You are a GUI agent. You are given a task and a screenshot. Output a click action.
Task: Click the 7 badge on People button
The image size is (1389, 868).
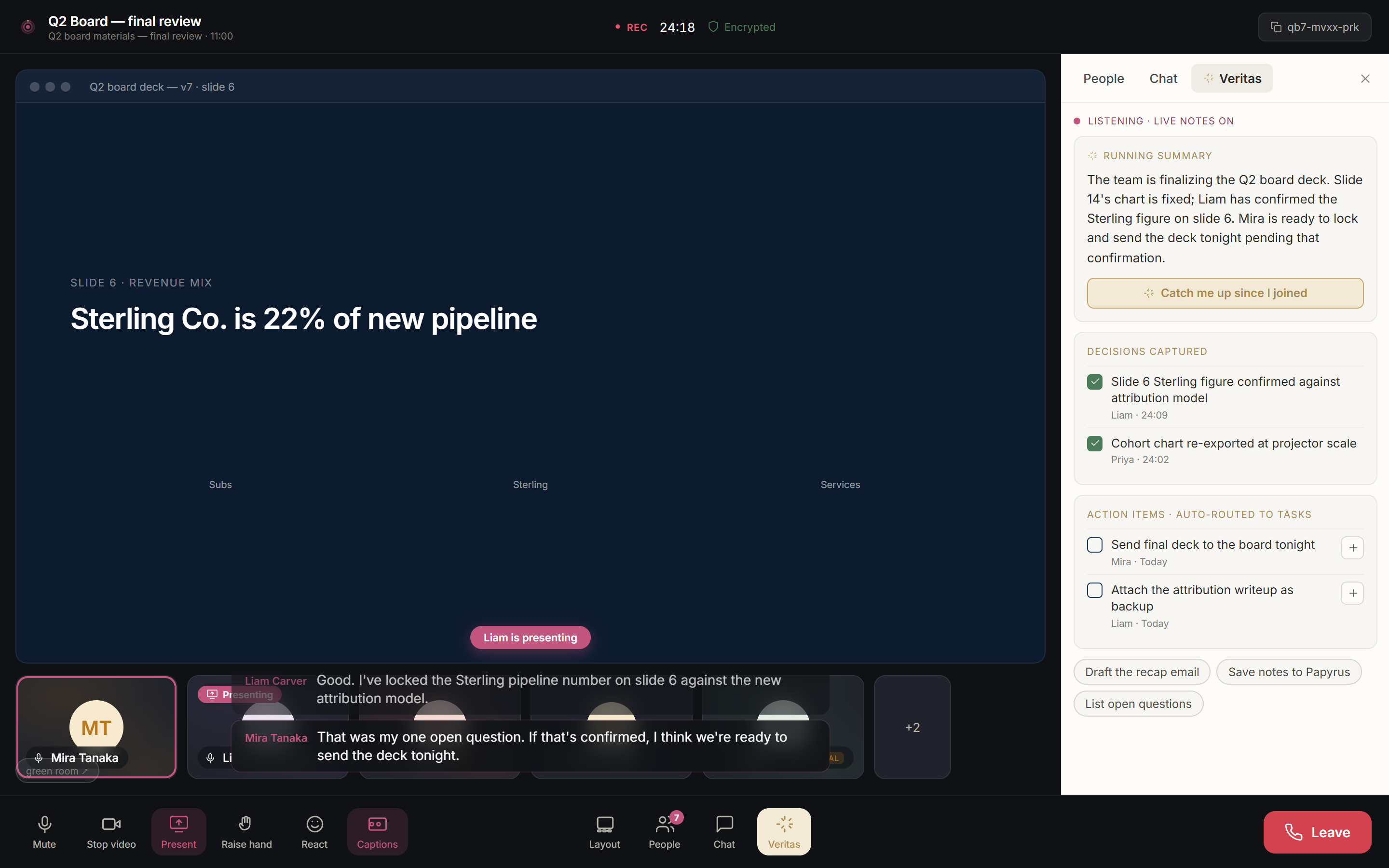tap(677, 817)
